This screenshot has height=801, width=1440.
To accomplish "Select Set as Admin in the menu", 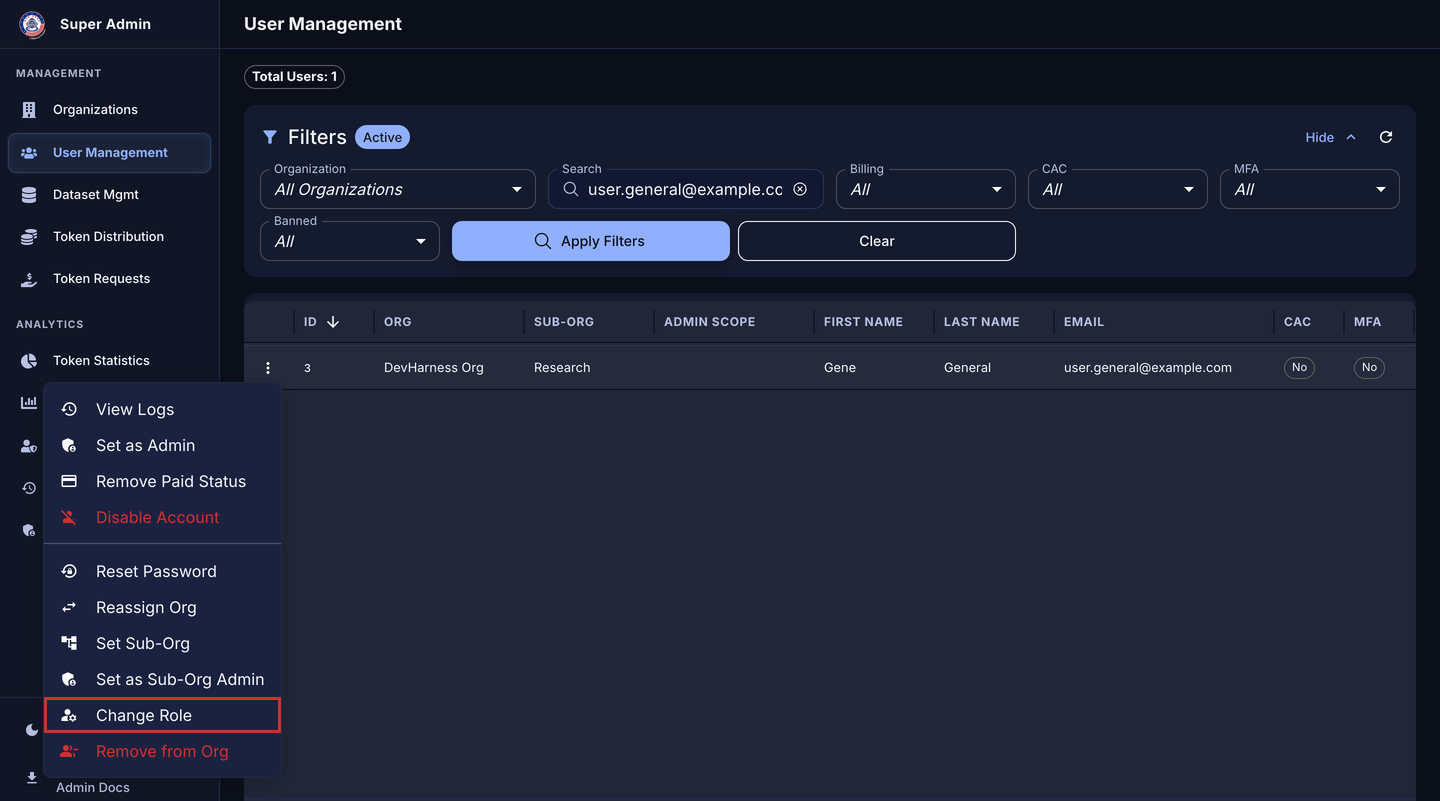I will [x=162, y=445].
